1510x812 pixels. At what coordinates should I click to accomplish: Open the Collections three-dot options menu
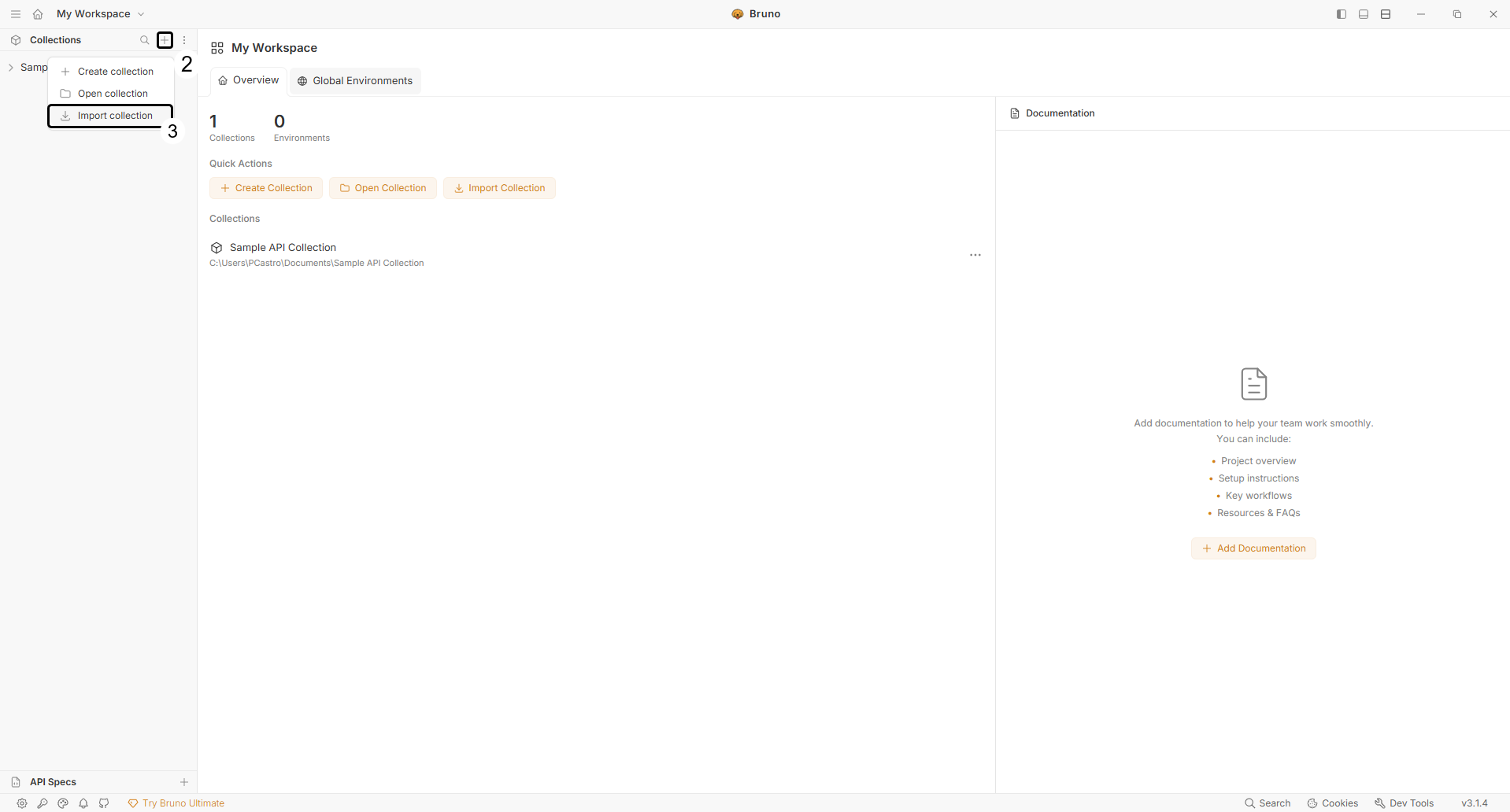coord(184,40)
